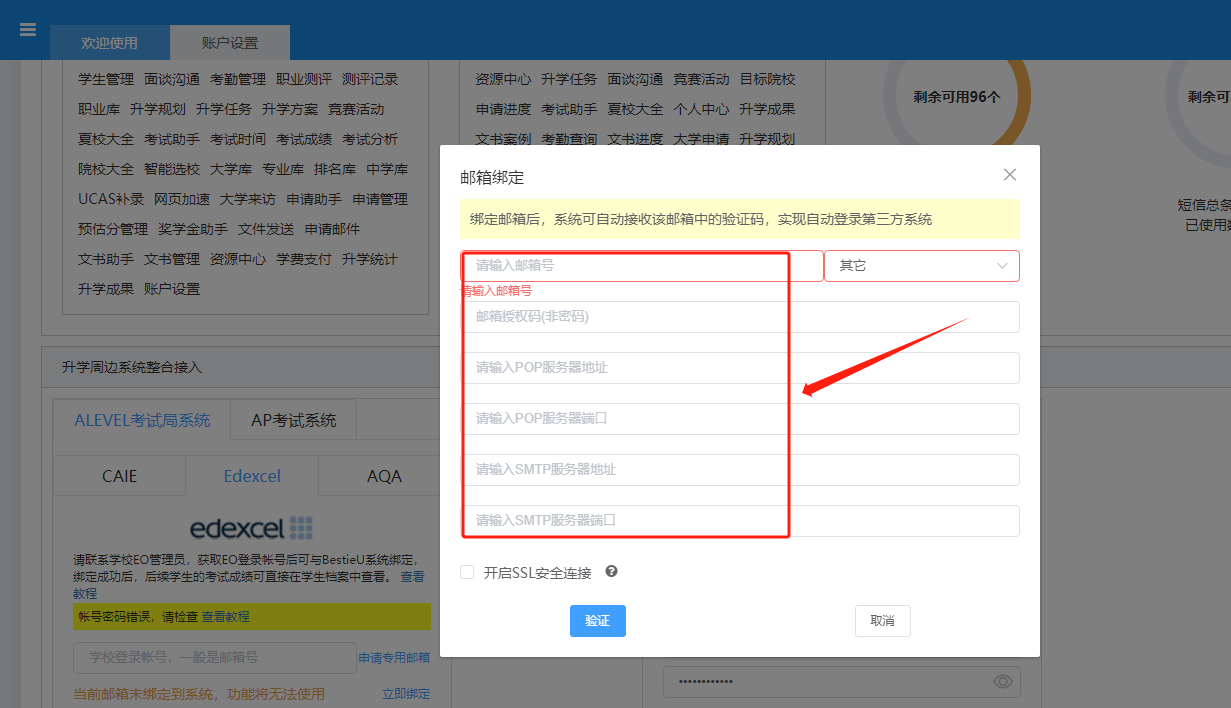1231x708 pixels.
Task: Focus the 请输入邮箱号 input field
Action: tap(642, 266)
